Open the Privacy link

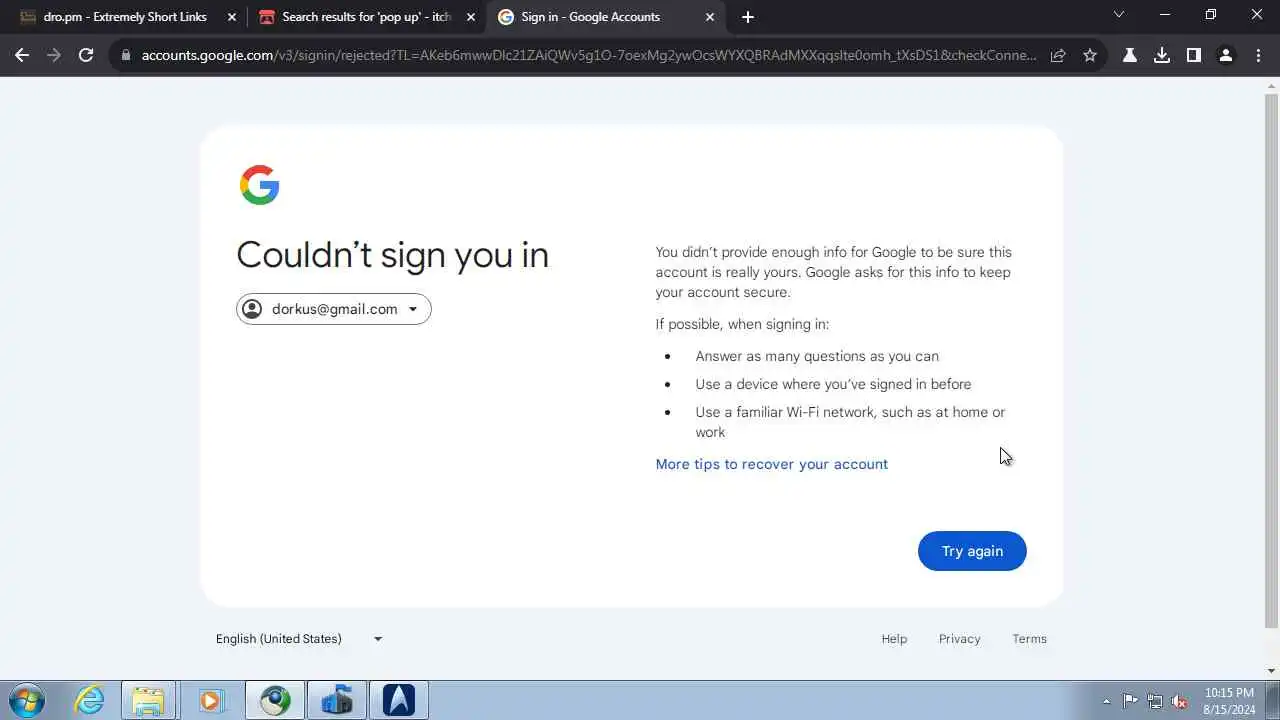959,639
